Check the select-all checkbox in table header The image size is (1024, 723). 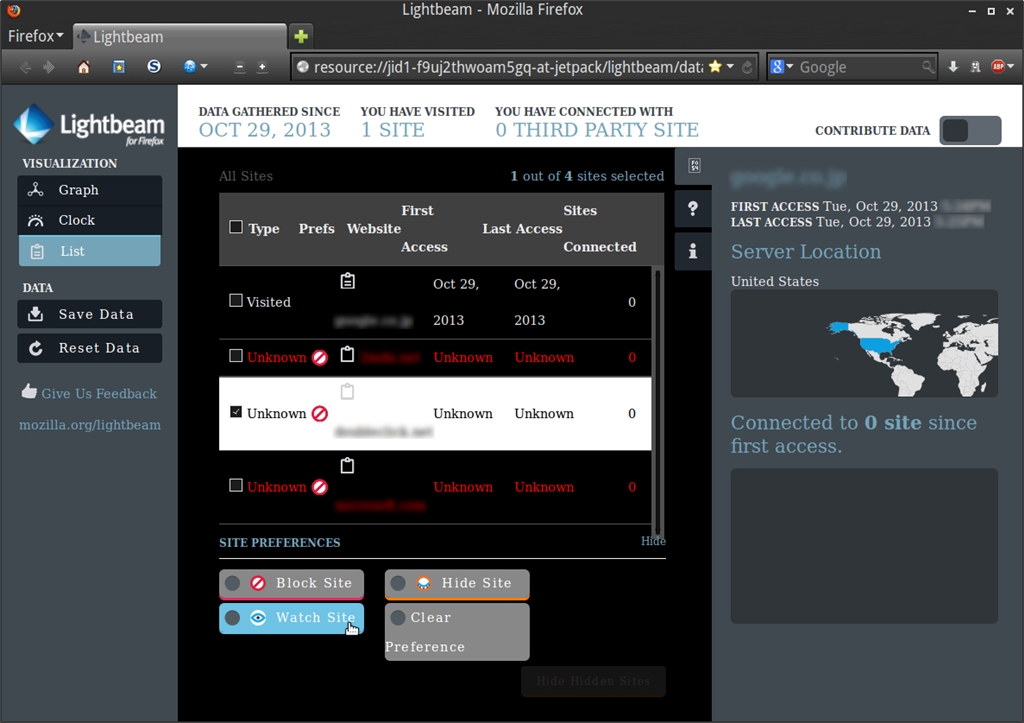click(236, 227)
